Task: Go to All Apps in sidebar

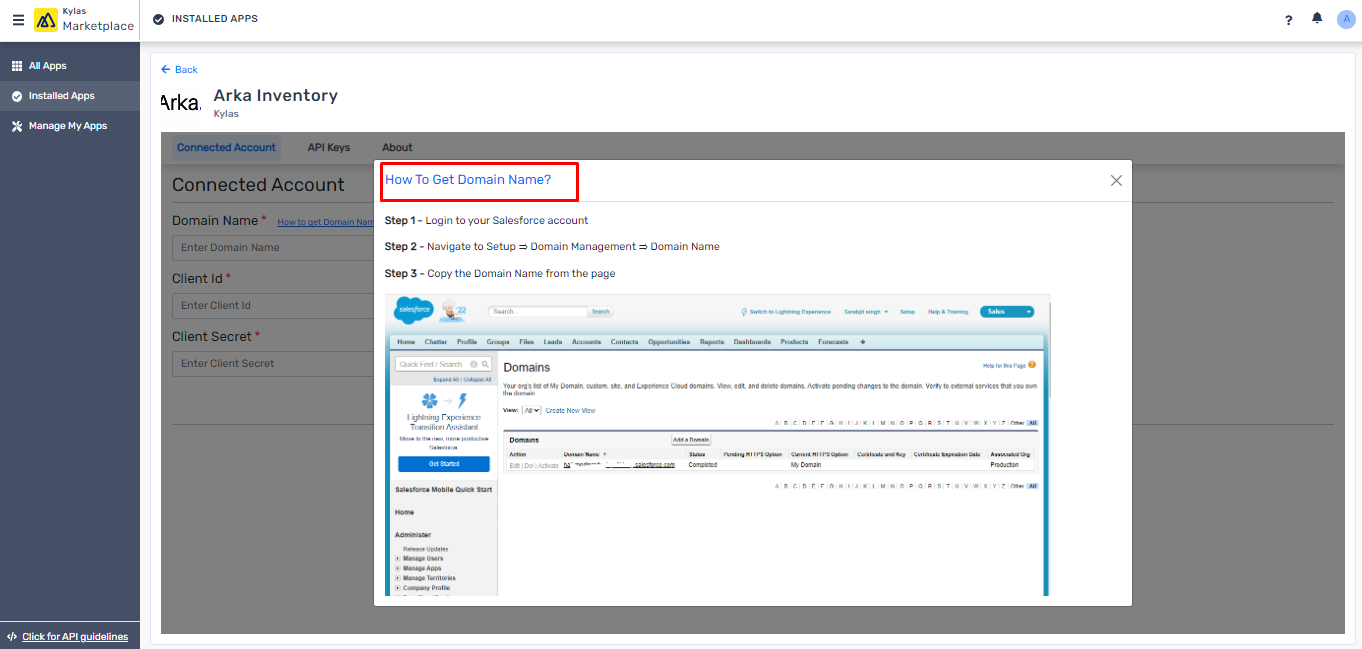Action: (x=70, y=66)
